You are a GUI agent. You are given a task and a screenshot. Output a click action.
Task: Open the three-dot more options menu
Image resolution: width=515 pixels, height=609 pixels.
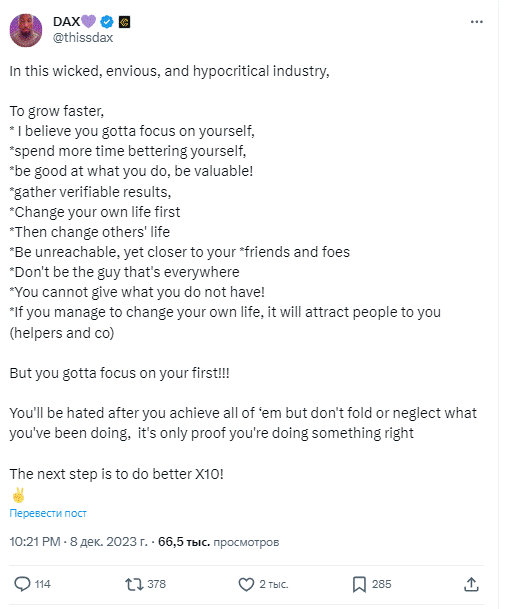477,22
